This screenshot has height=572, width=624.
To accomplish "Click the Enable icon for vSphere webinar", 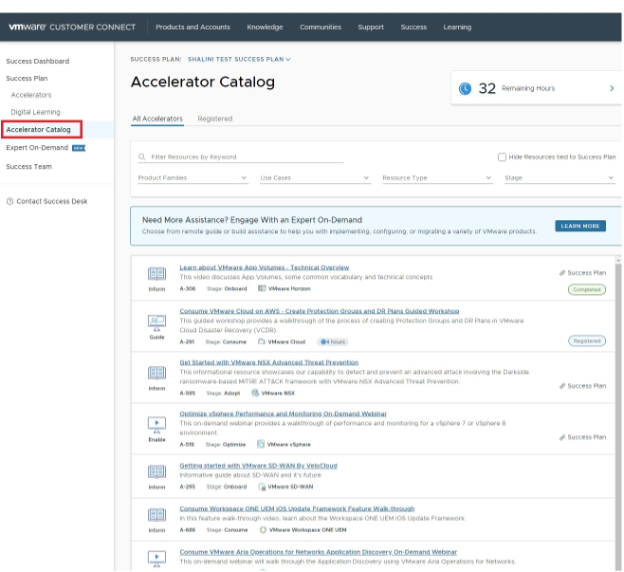I will coord(157,424).
